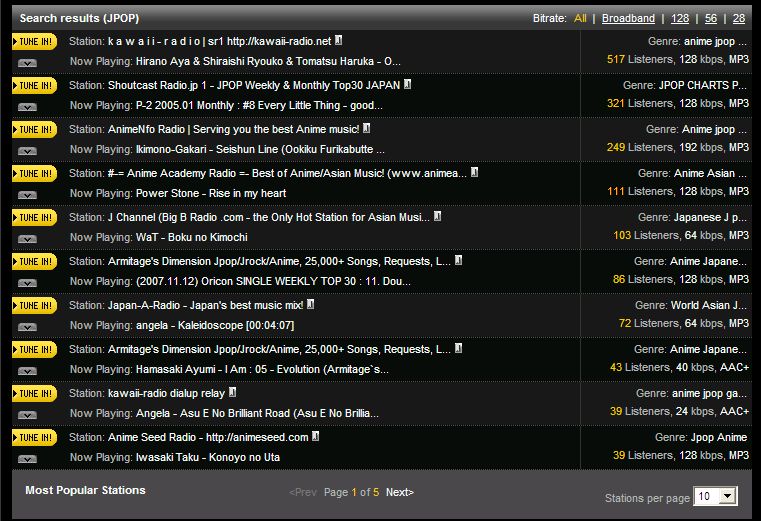Click Shoutcast Radio.jp 1 station name
The height and width of the screenshot is (521, 761).
click(254, 85)
